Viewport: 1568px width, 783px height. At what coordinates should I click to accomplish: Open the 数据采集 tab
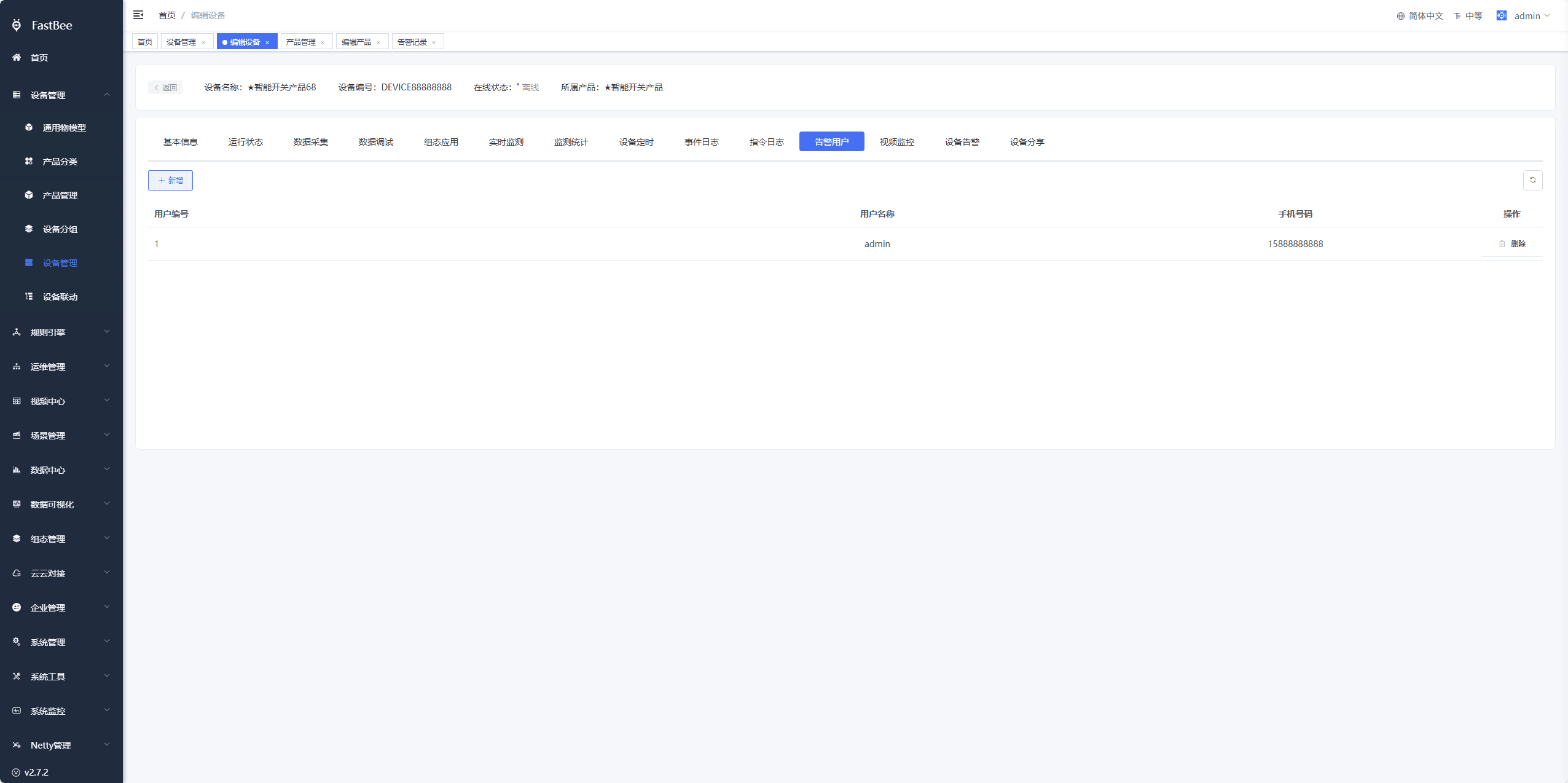point(310,142)
